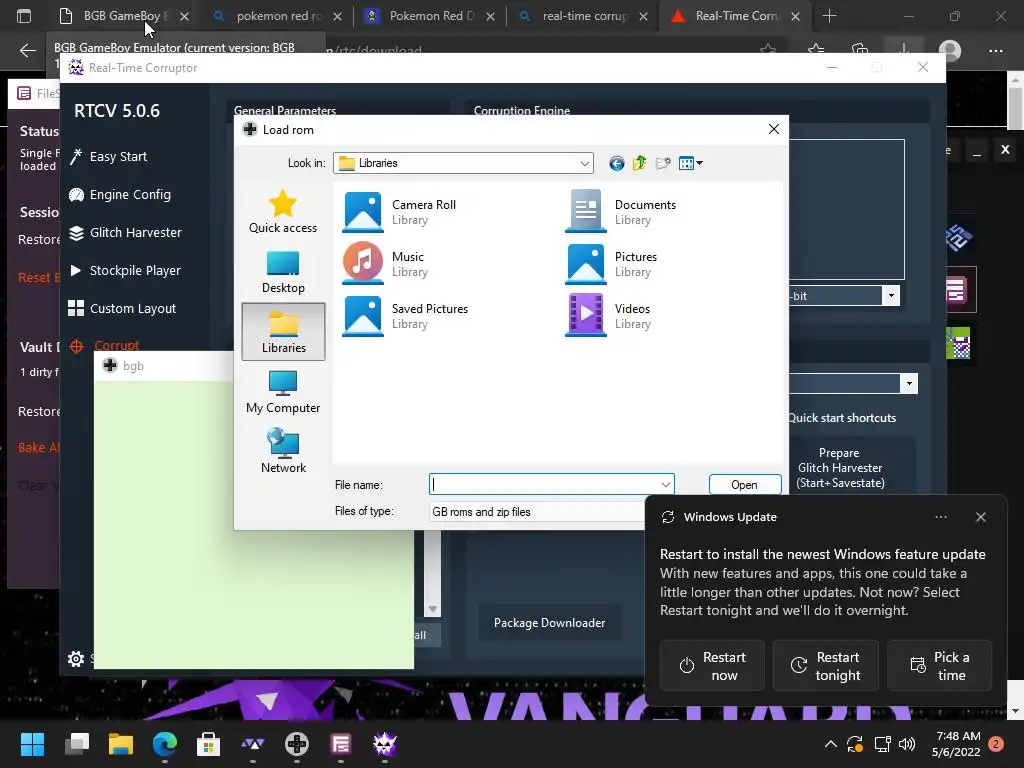Click Corrupt in RTCV sidebar

tap(104, 345)
